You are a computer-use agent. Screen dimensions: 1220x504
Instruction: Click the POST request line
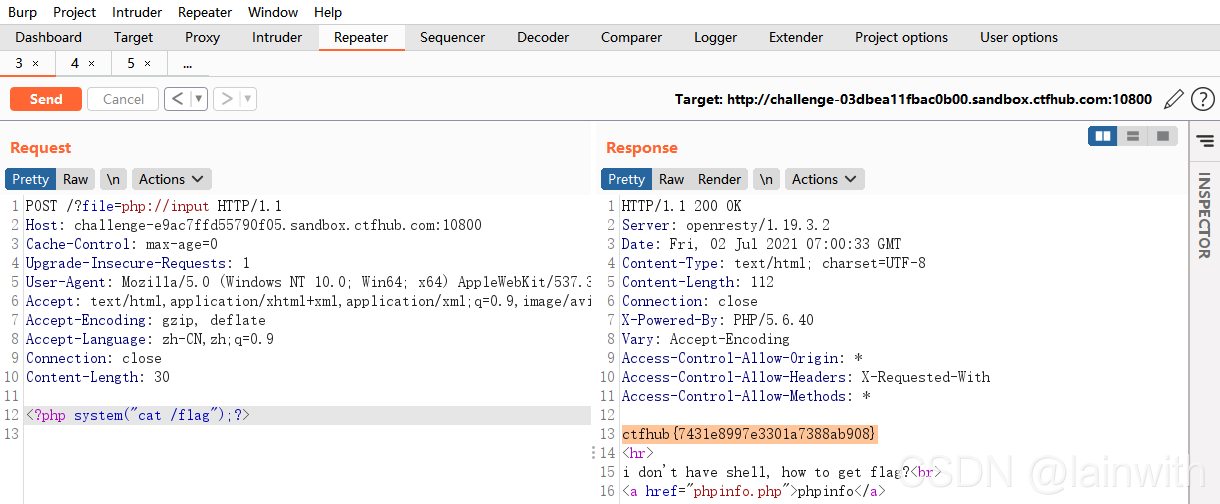pyautogui.click(x=154, y=206)
